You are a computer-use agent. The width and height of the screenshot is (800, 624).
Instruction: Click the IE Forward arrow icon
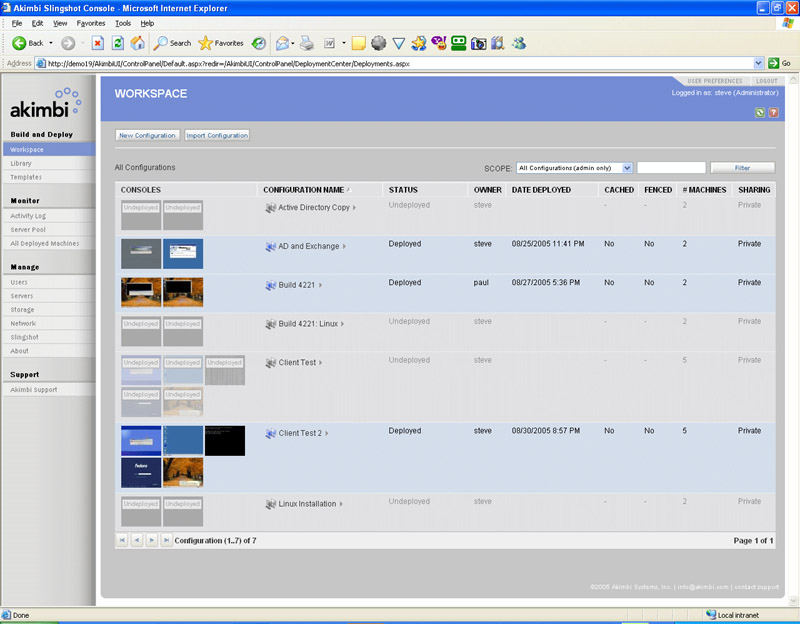[68, 43]
